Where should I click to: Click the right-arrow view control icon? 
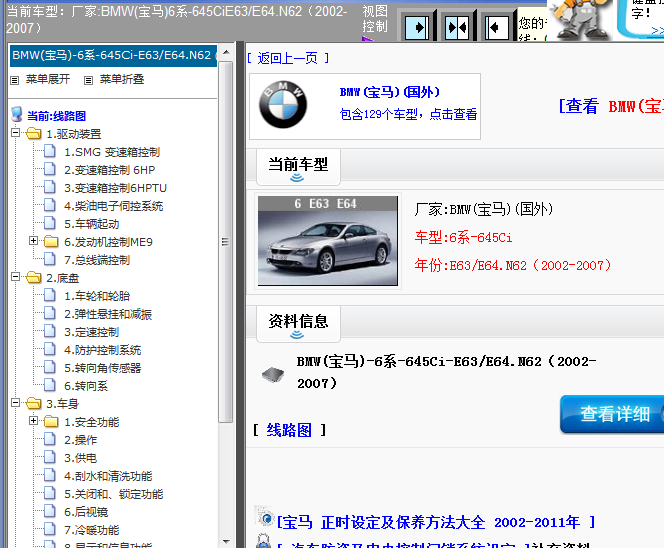[417, 28]
